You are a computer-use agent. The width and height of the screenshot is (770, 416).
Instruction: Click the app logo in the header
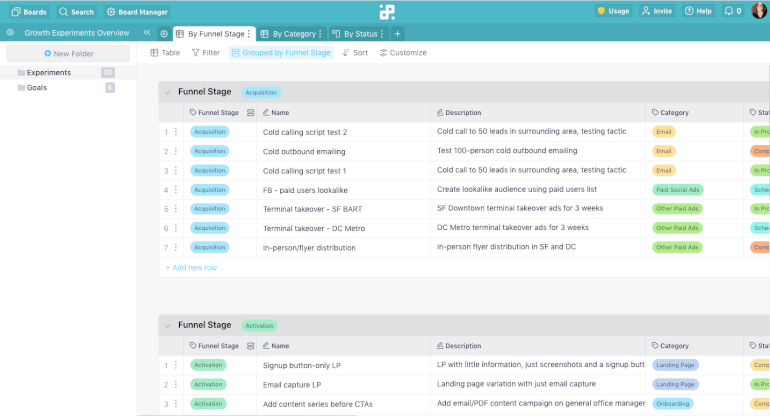pyautogui.click(x=387, y=12)
